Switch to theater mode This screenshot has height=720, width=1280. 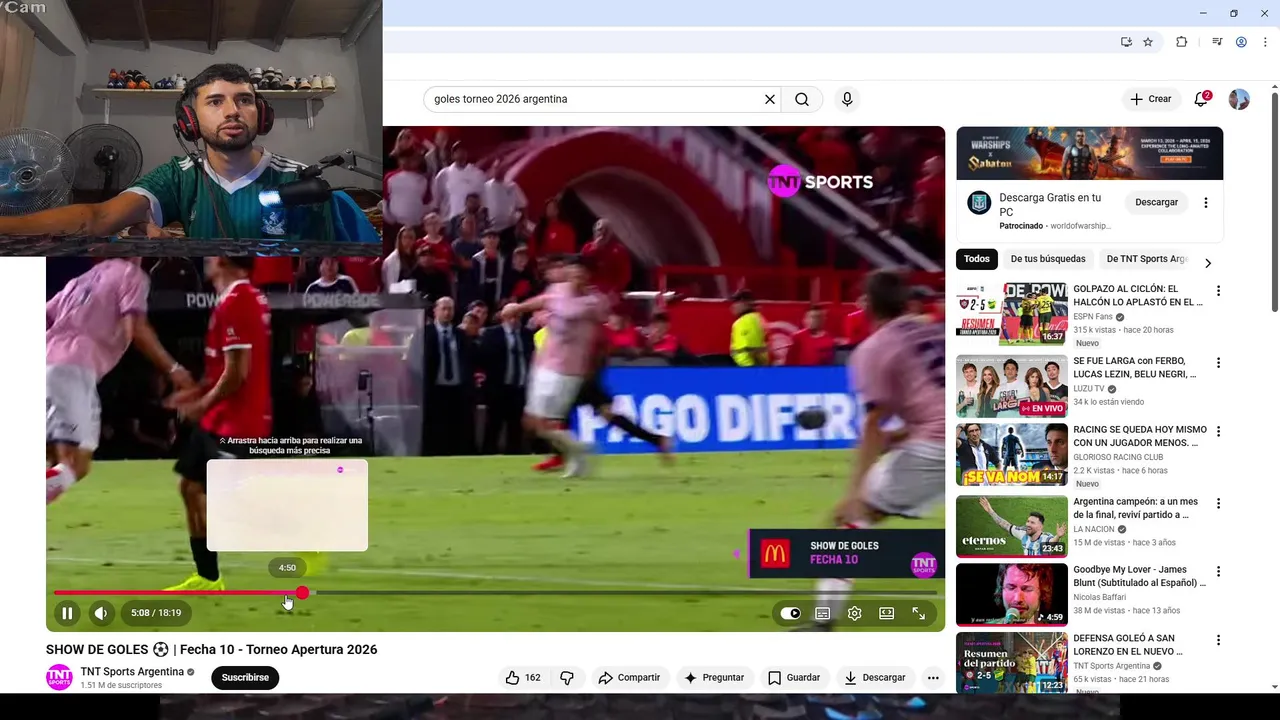(886, 613)
